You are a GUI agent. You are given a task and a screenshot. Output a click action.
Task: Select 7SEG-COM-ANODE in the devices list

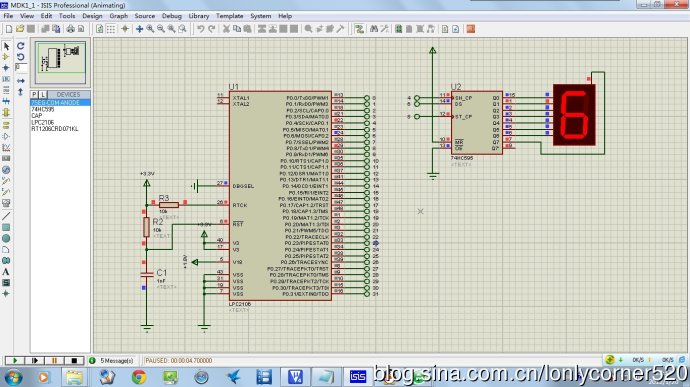coord(60,103)
